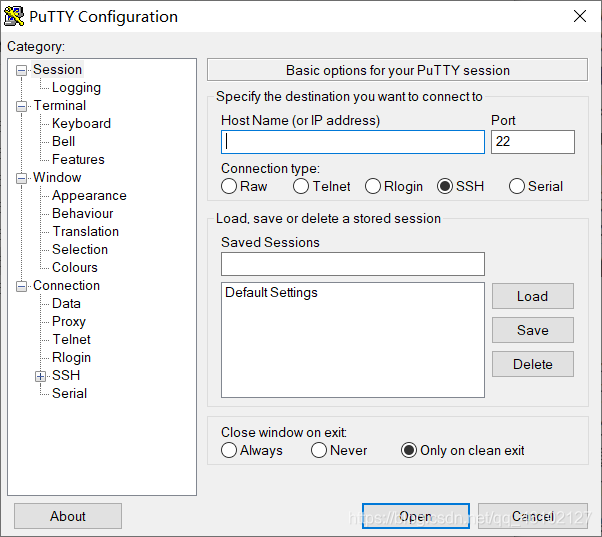The height and width of the screenshot is (537, 602).
Task: Choose Telnet connection type radio
Action: point(301,187)
